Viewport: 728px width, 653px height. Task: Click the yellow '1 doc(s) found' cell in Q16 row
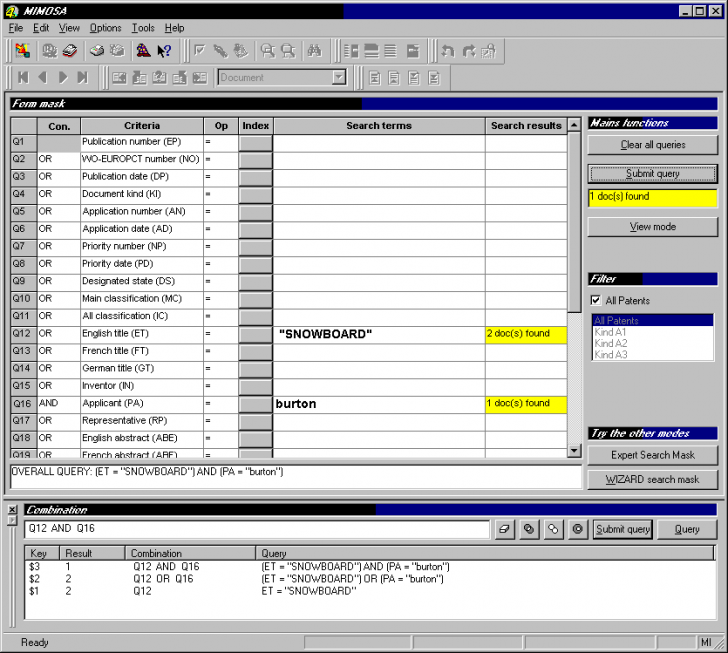(x=526, y=405)
